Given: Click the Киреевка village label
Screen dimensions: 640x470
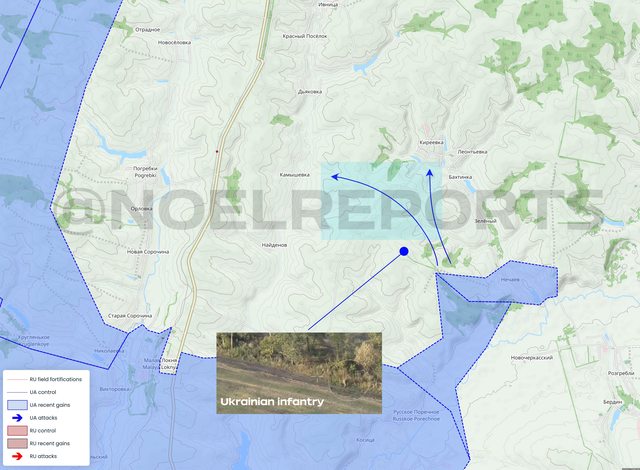Looking at the screenshot, I should click(431, 142).
